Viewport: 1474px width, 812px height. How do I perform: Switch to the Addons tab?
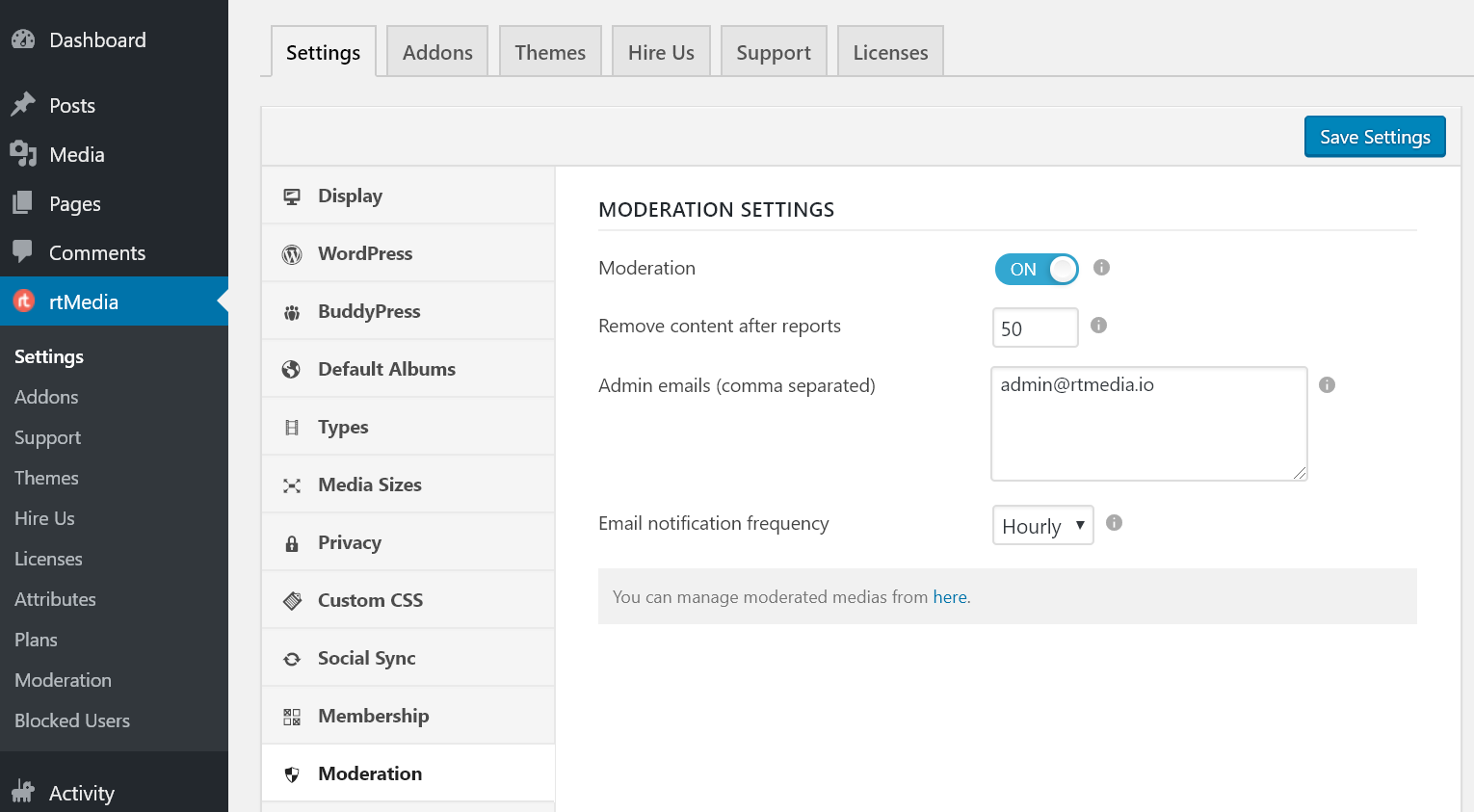[x=436, y=50]
